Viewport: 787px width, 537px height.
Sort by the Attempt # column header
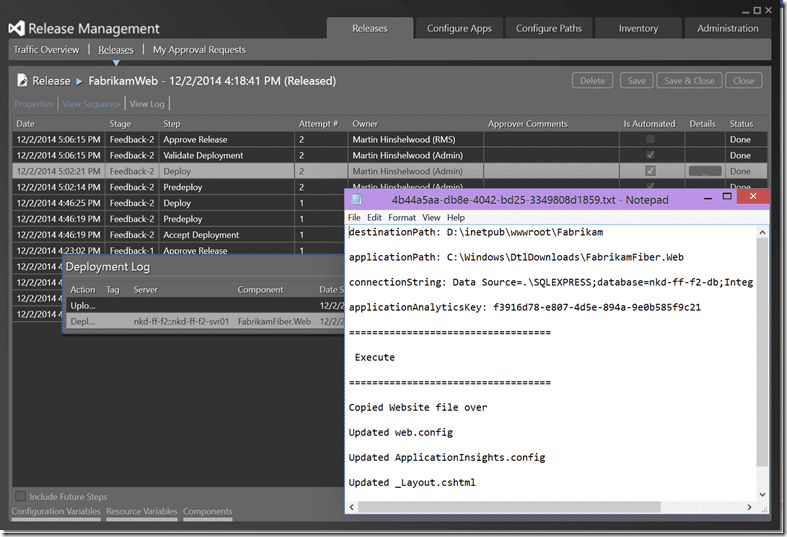pyautogui.click(x=319, y=123)
